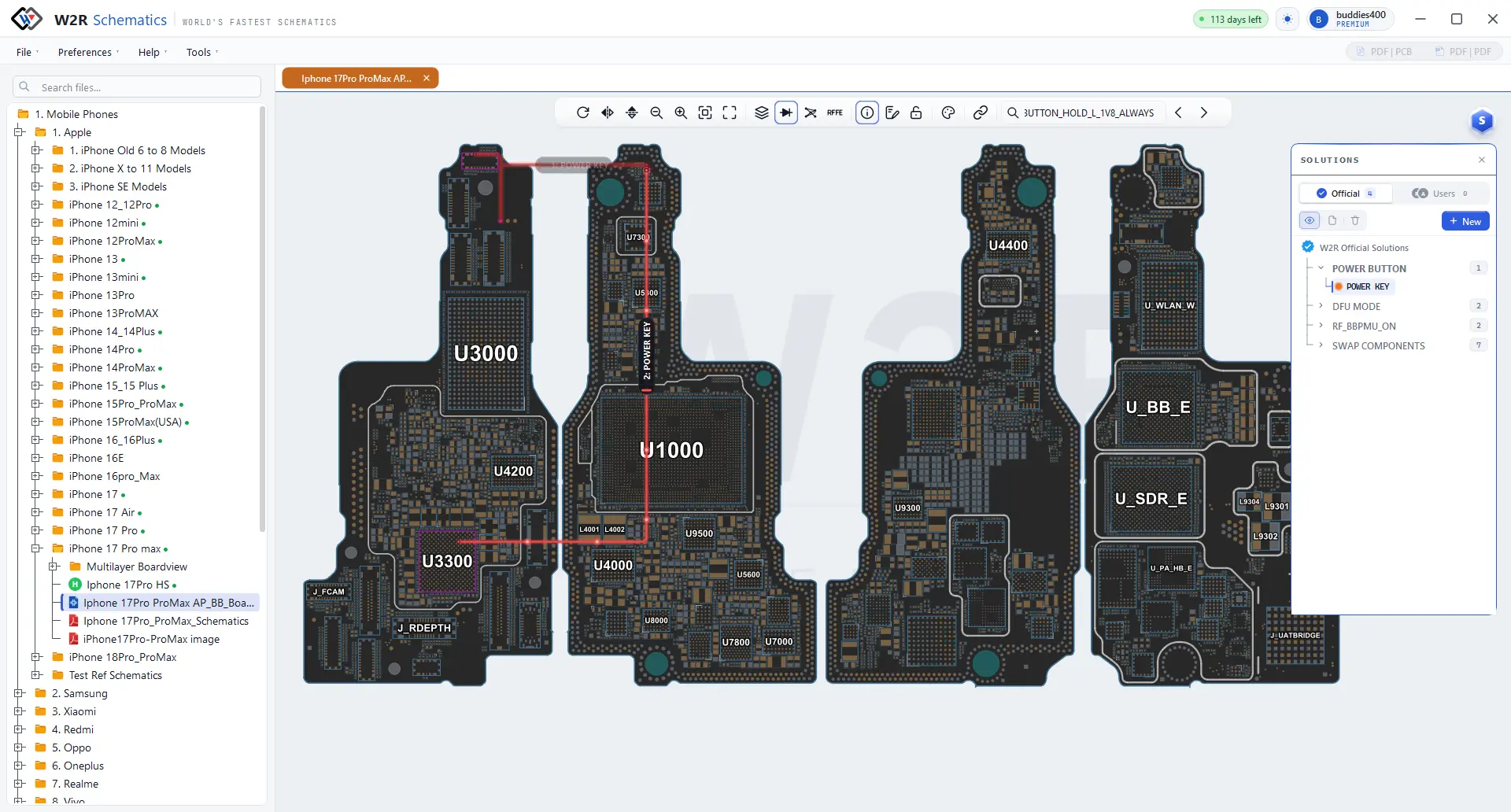Open the layers stack icon in the toolbar
Viewport: 1511px width, 812px height.
[x=761, y=113]
